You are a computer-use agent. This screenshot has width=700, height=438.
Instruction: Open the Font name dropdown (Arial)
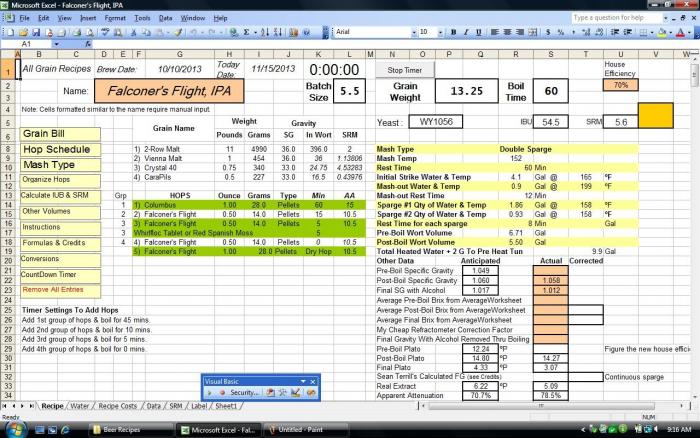[x=414, y=32]
